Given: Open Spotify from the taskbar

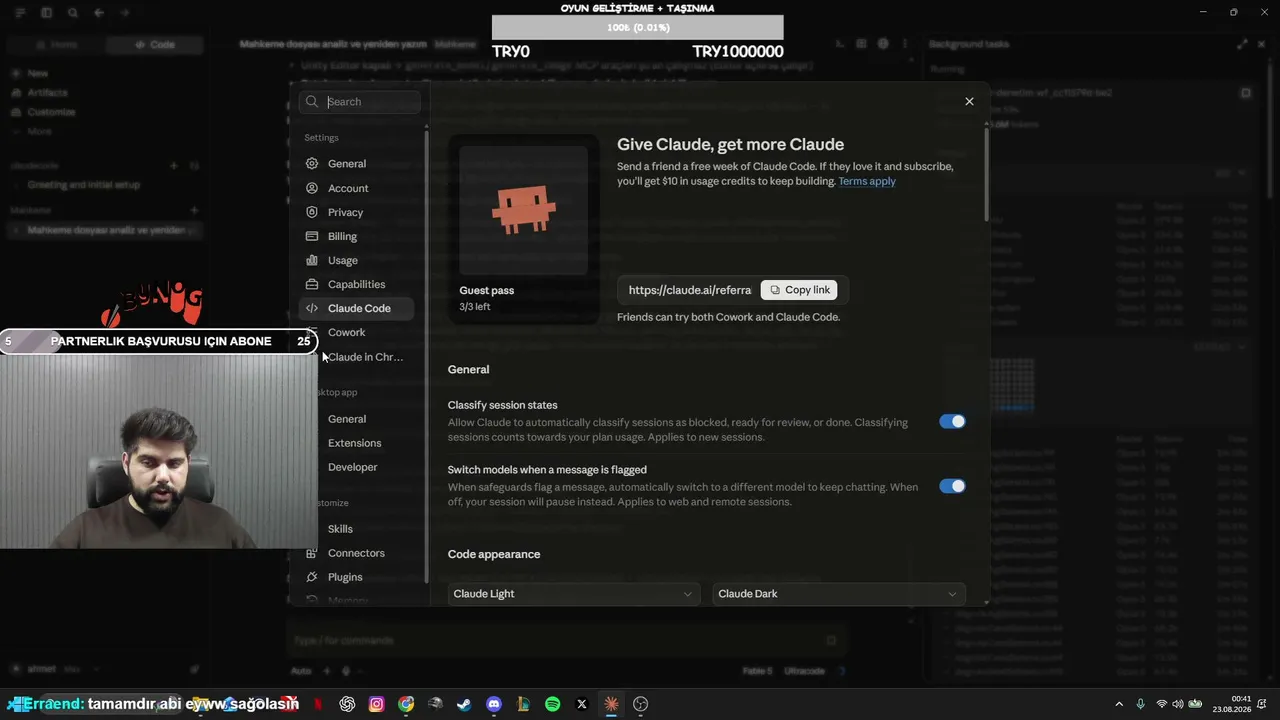Looking at the screenshot, I should 553,704.
